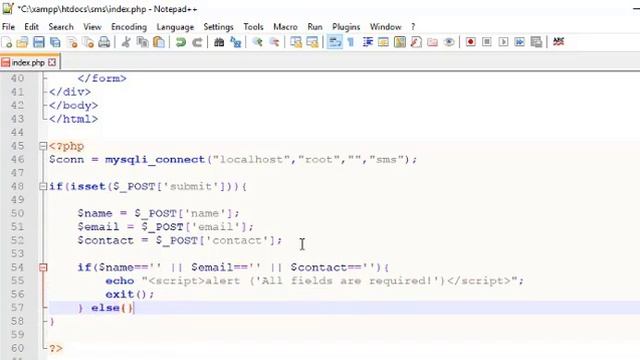640x360 pixels.
Task: Click line number 46 in the margin
Action: point(17,160)
